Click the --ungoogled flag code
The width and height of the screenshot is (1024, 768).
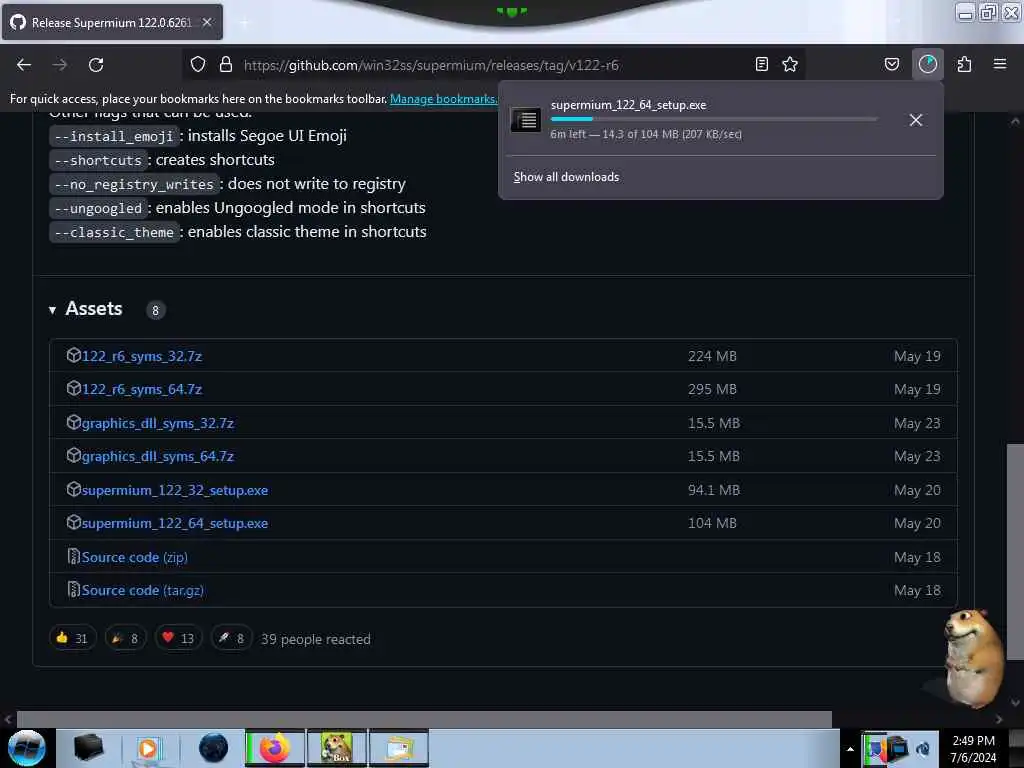[98, 208]
